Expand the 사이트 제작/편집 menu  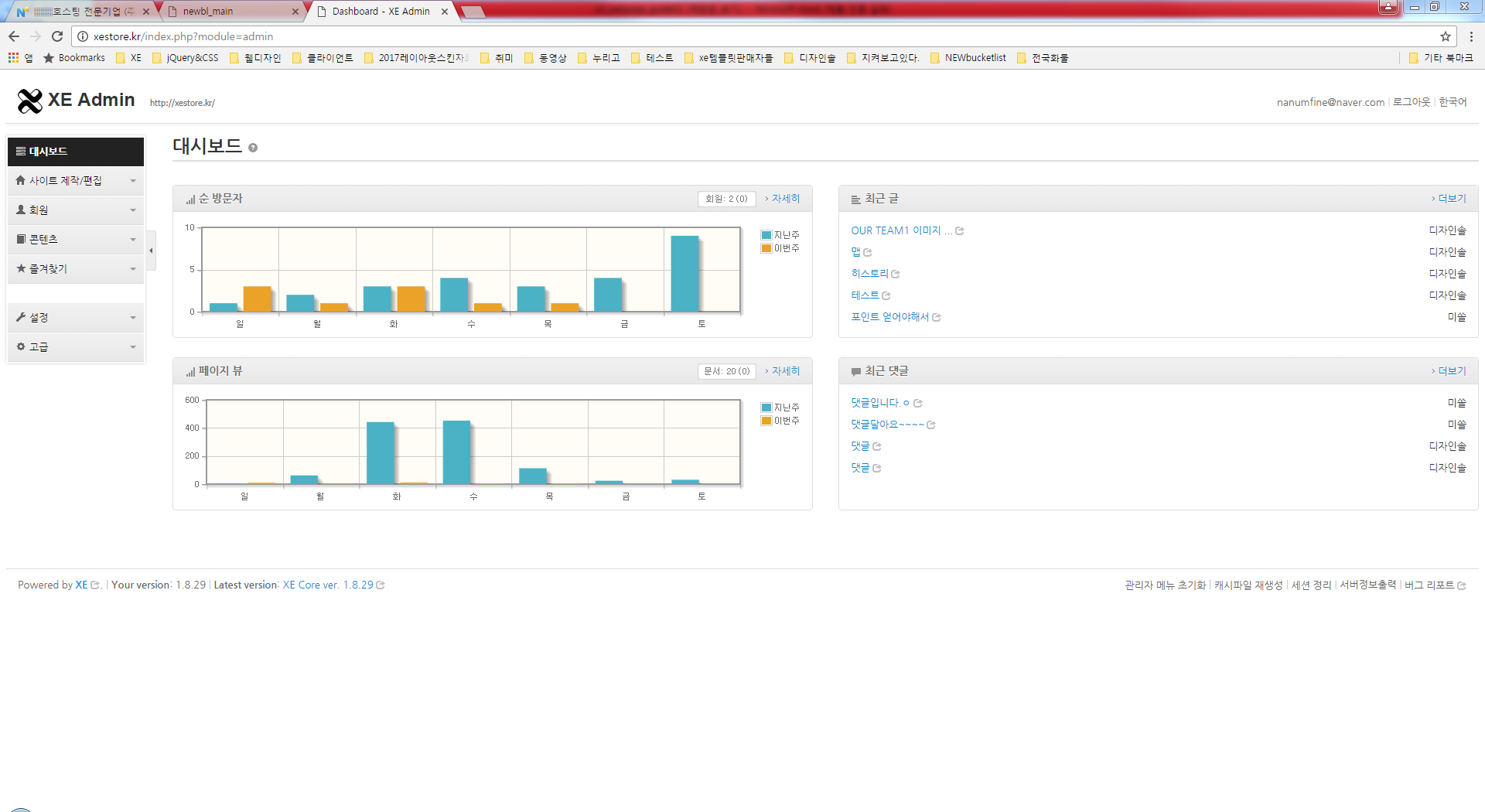[x=76, y=181]
